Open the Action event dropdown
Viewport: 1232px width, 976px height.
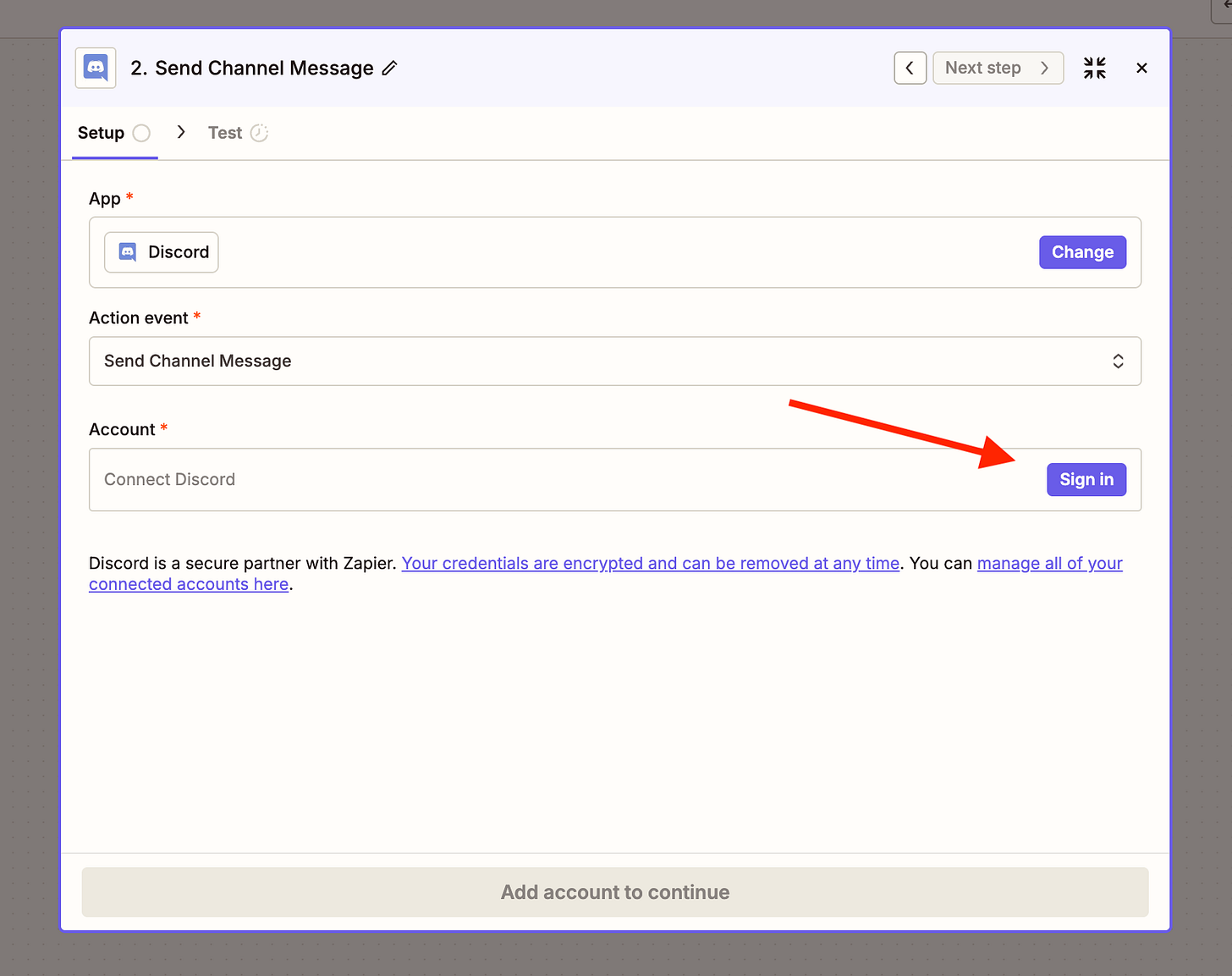coord(615,361)
